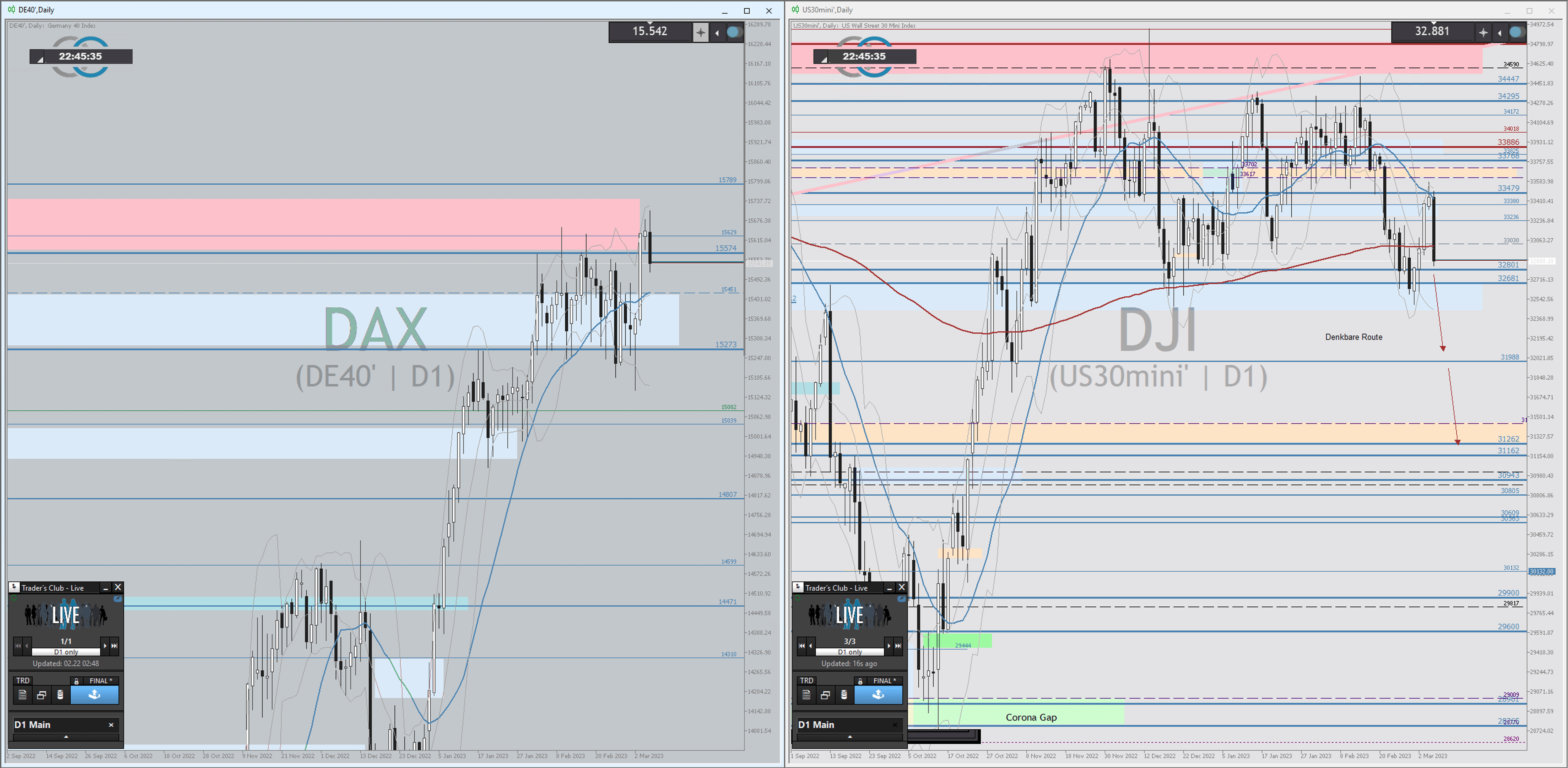The image size is (1568, 768).
Task: Click the 22:45:35 clock in DAX chart
Action: (80, 56)
